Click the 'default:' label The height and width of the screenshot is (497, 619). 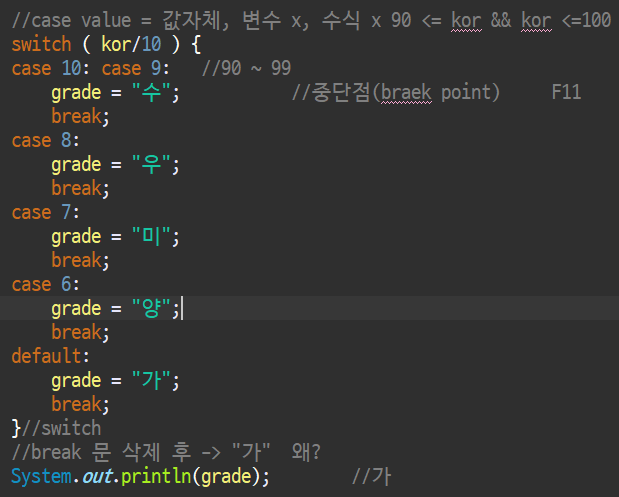51,356
